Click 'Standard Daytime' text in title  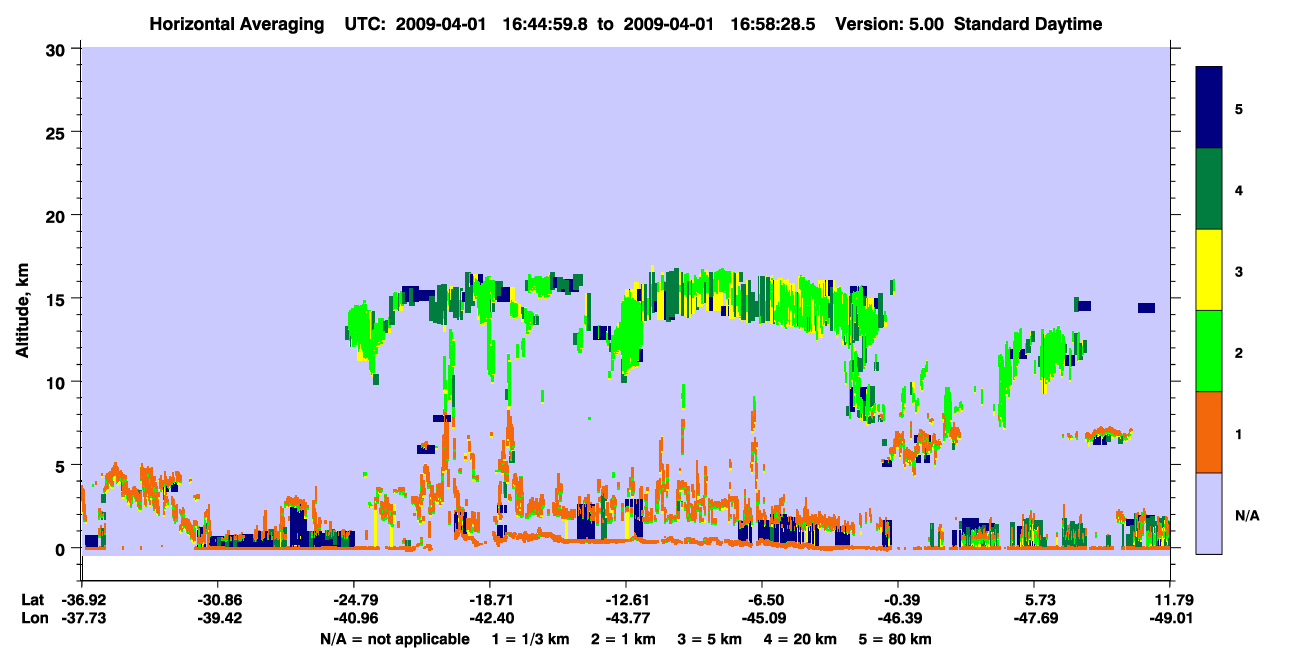pos(1028,24)
